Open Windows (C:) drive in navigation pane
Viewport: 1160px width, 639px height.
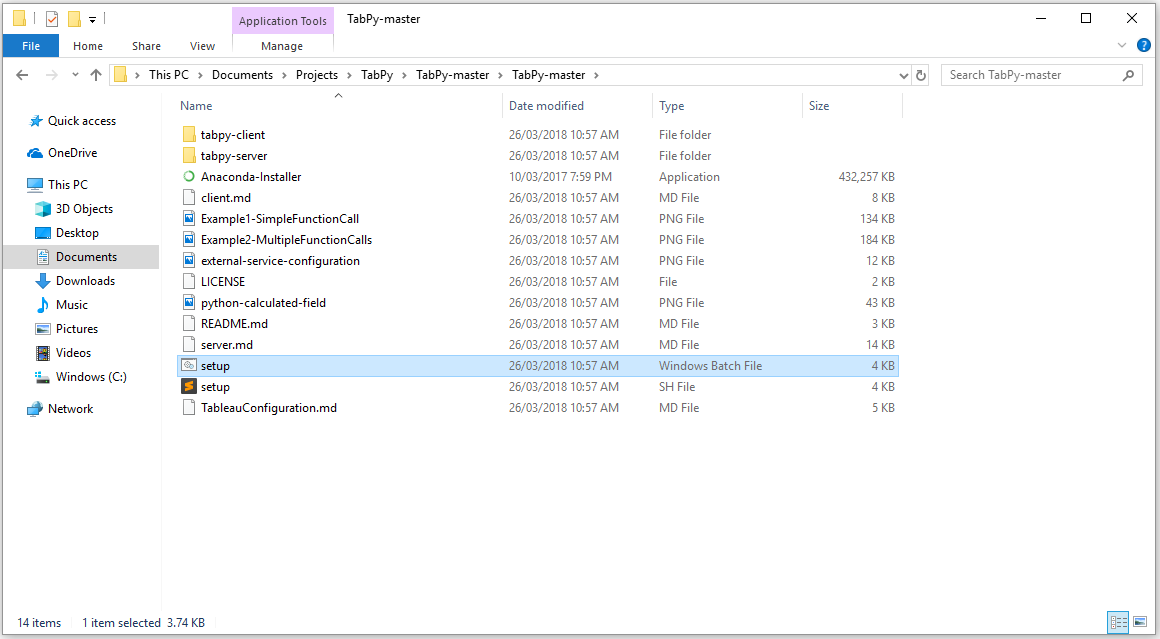click(x=91, y=377)
